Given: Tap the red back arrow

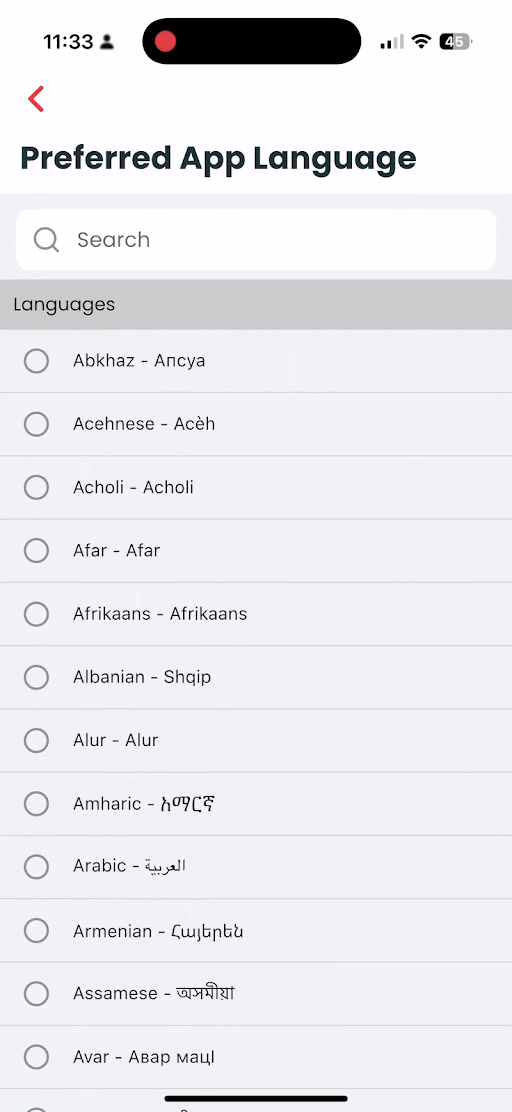Looking at the screenshot, I should pos(36,99).
